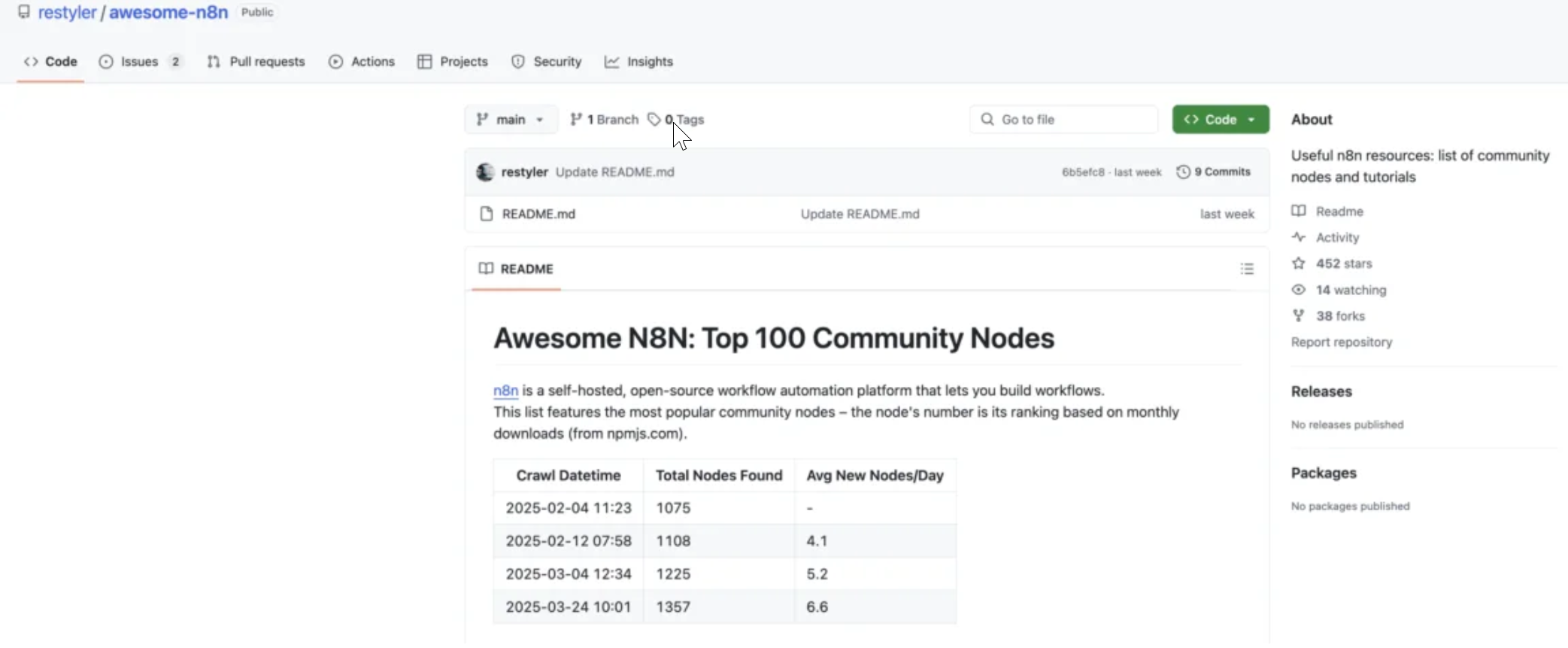
Task: Open the restyler owner link
Action: (67, 13)
